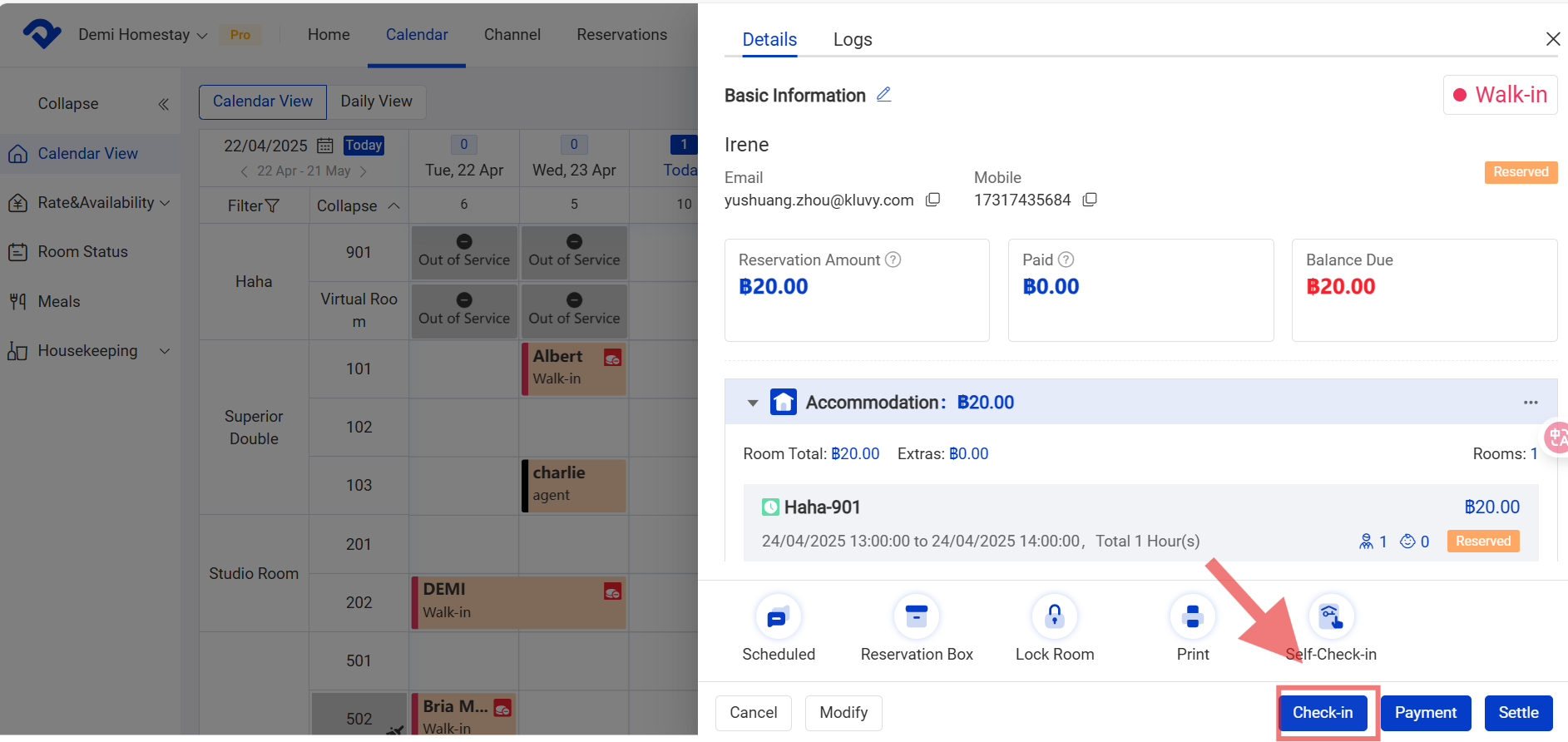1568x742 pixels.
Task: Click the edit pencil beside Basic Information
Action: [883, 95]
